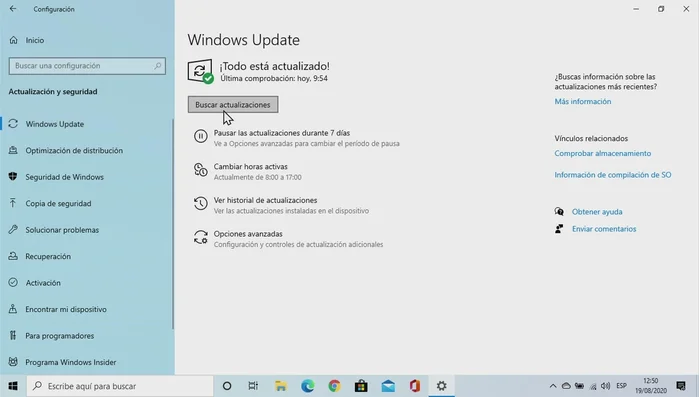Open the Windows Start menu
This screenshot has height=397, width=699.
13,386
